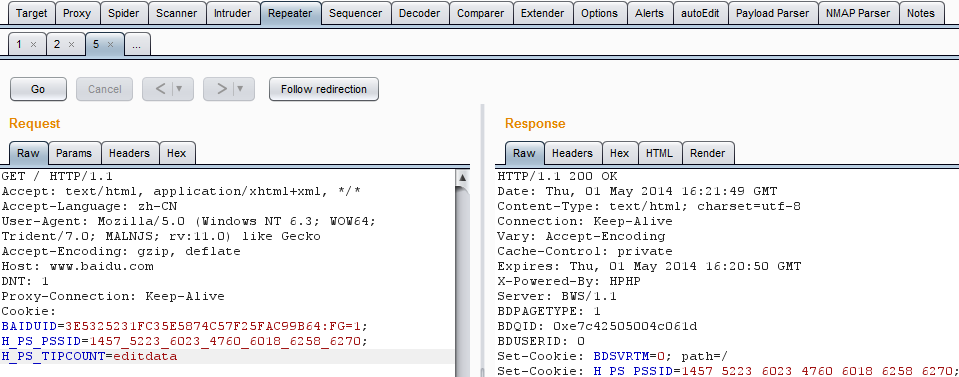The height and width of the screenshot is (377, 959).
Task: Click request pane scrollbar up arrow
Action: click(463, 178)
